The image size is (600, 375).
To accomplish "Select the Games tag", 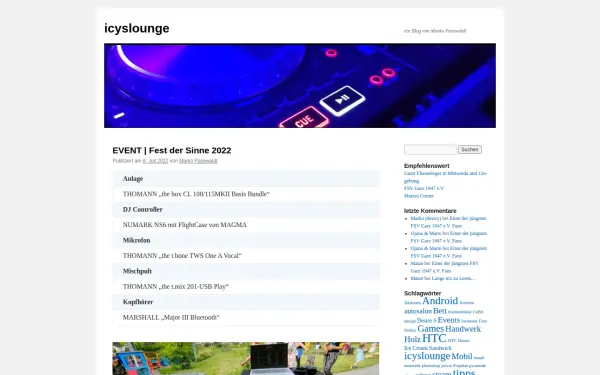I will click(430, 329).
